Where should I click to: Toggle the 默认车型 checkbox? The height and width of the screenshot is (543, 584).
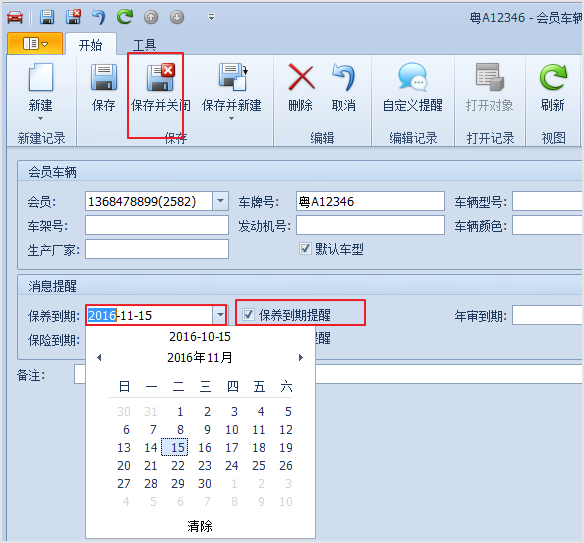click(305, 248)
